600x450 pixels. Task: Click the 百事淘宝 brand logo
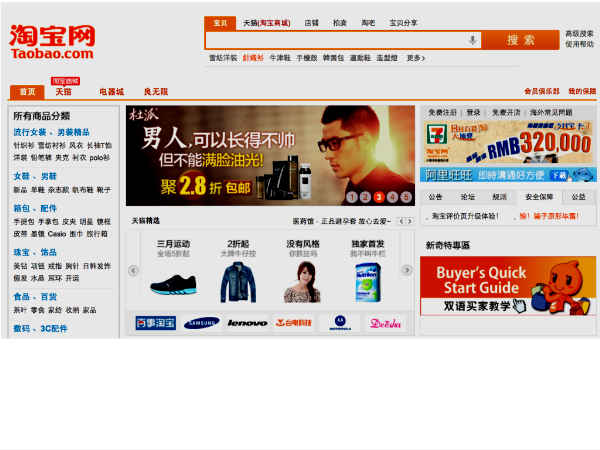pyautogui.click(x=156, y=323)
